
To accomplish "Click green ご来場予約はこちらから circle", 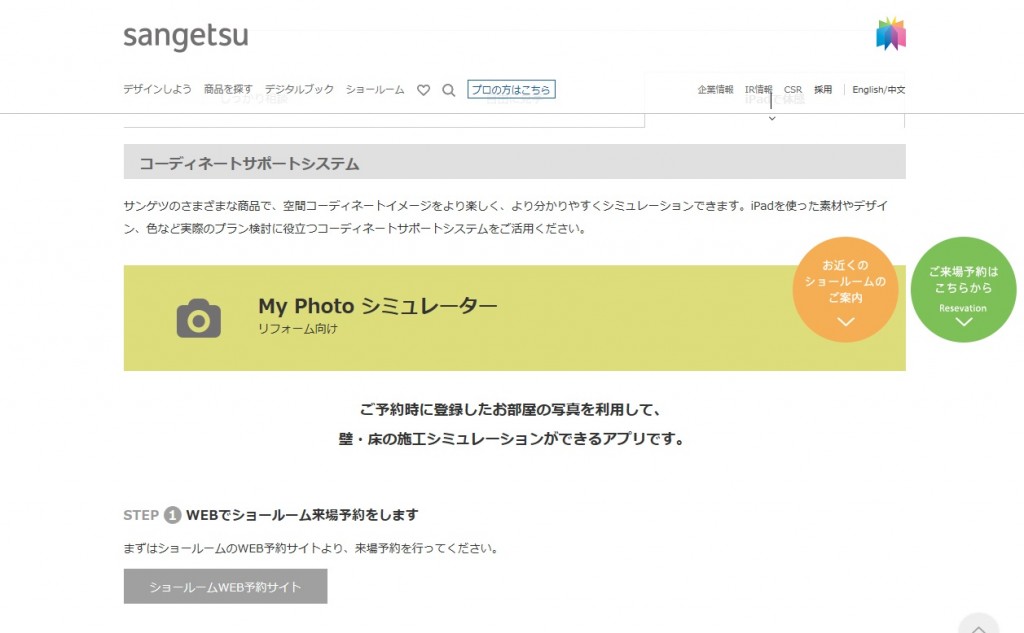I will click(x=963, y=289).
